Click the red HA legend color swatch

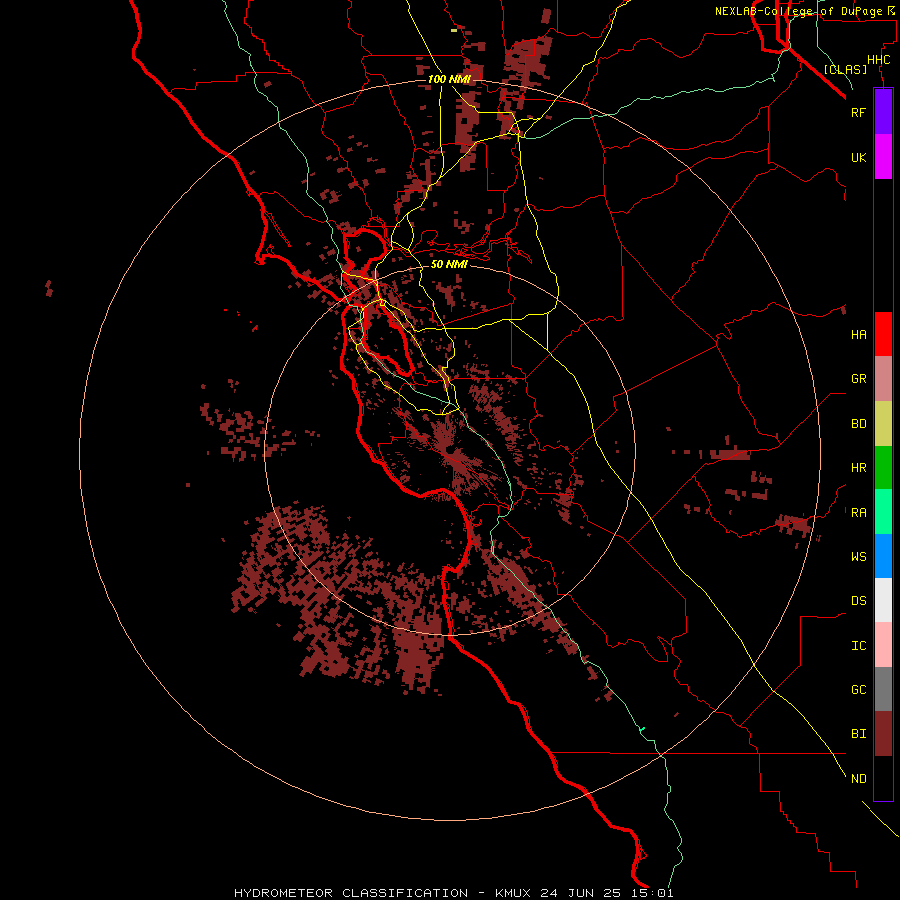coord(883,334)
